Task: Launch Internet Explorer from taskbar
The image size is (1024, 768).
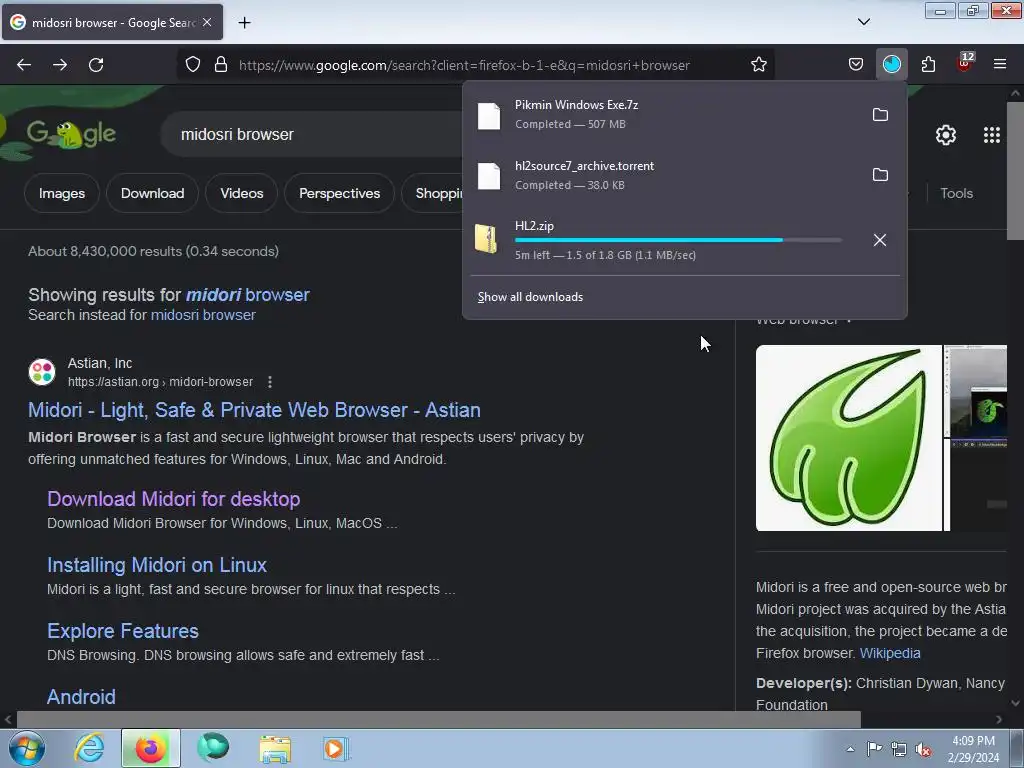Action: (89, 748)
